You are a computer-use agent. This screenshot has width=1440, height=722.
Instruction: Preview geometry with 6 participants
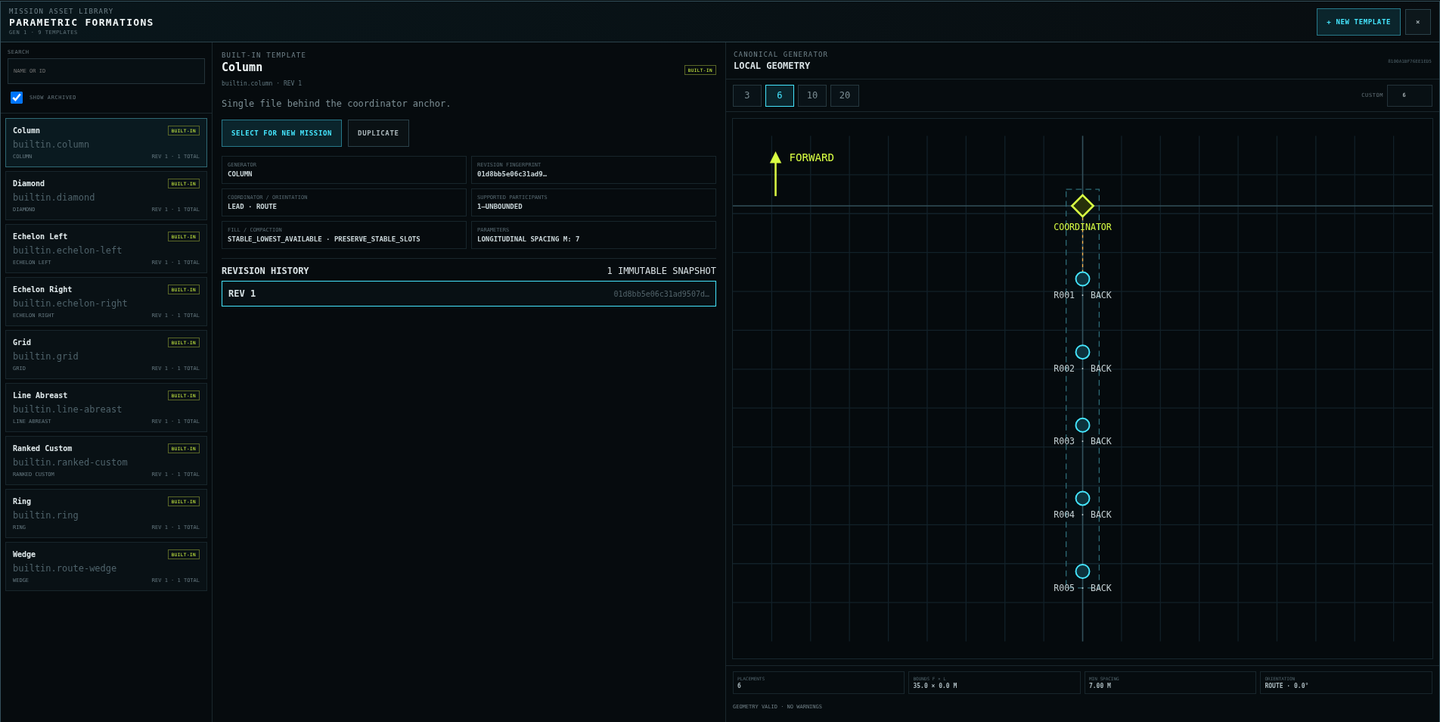pyautogui.click(x=779, y=96)
